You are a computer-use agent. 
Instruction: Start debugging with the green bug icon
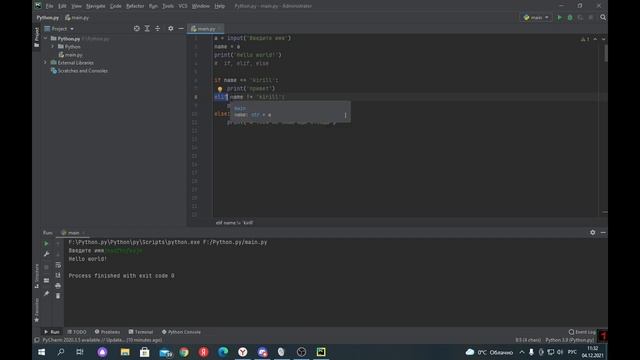tap(570, 18)
